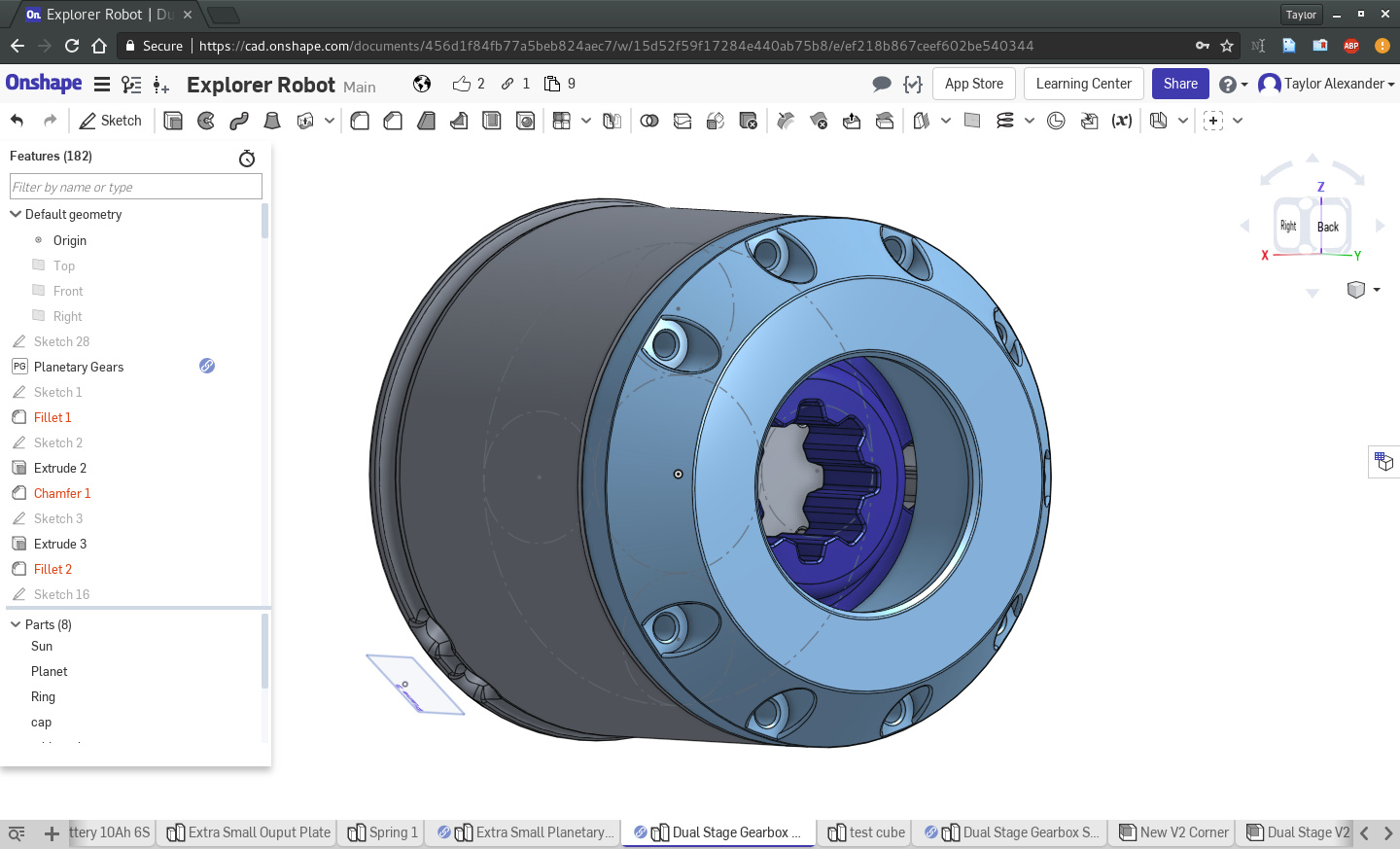Select the Loft tool
Image resolution: width=1400 pixels, height=849 pixels.
click(x=272, y=121)
